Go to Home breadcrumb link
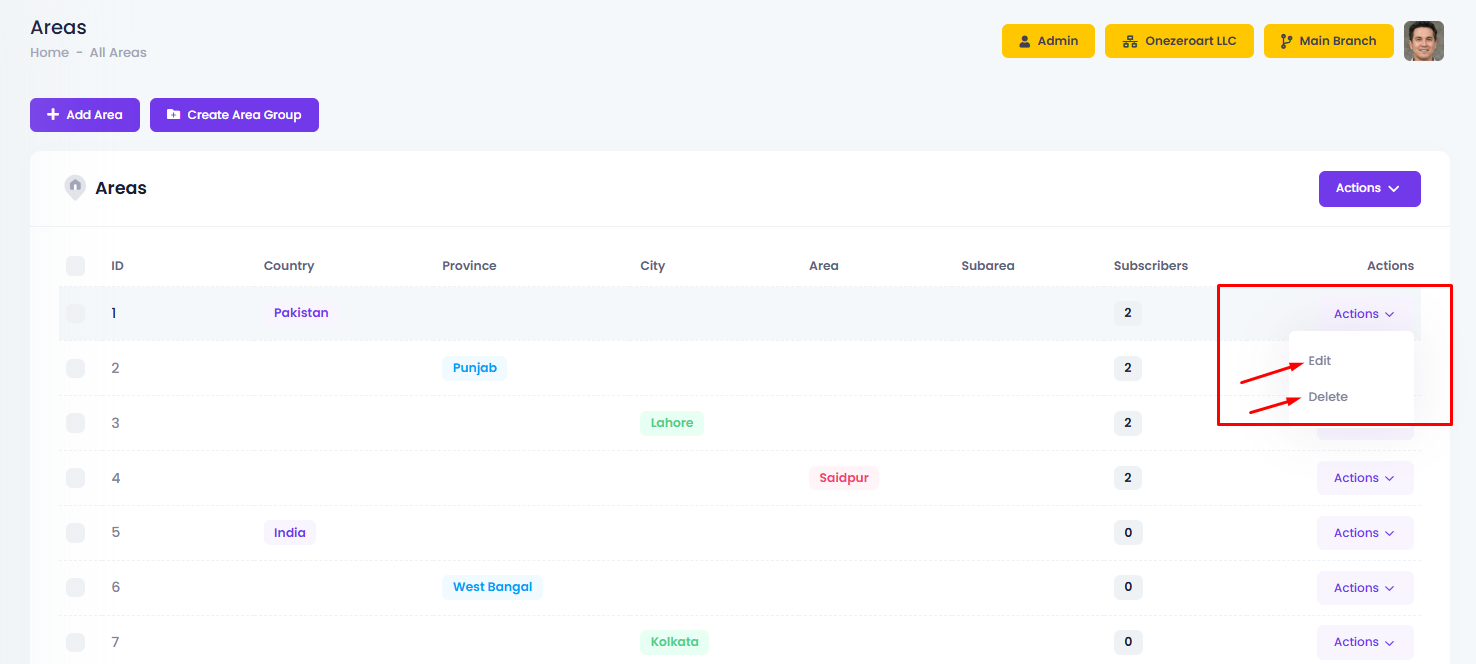 coord(49,53)
